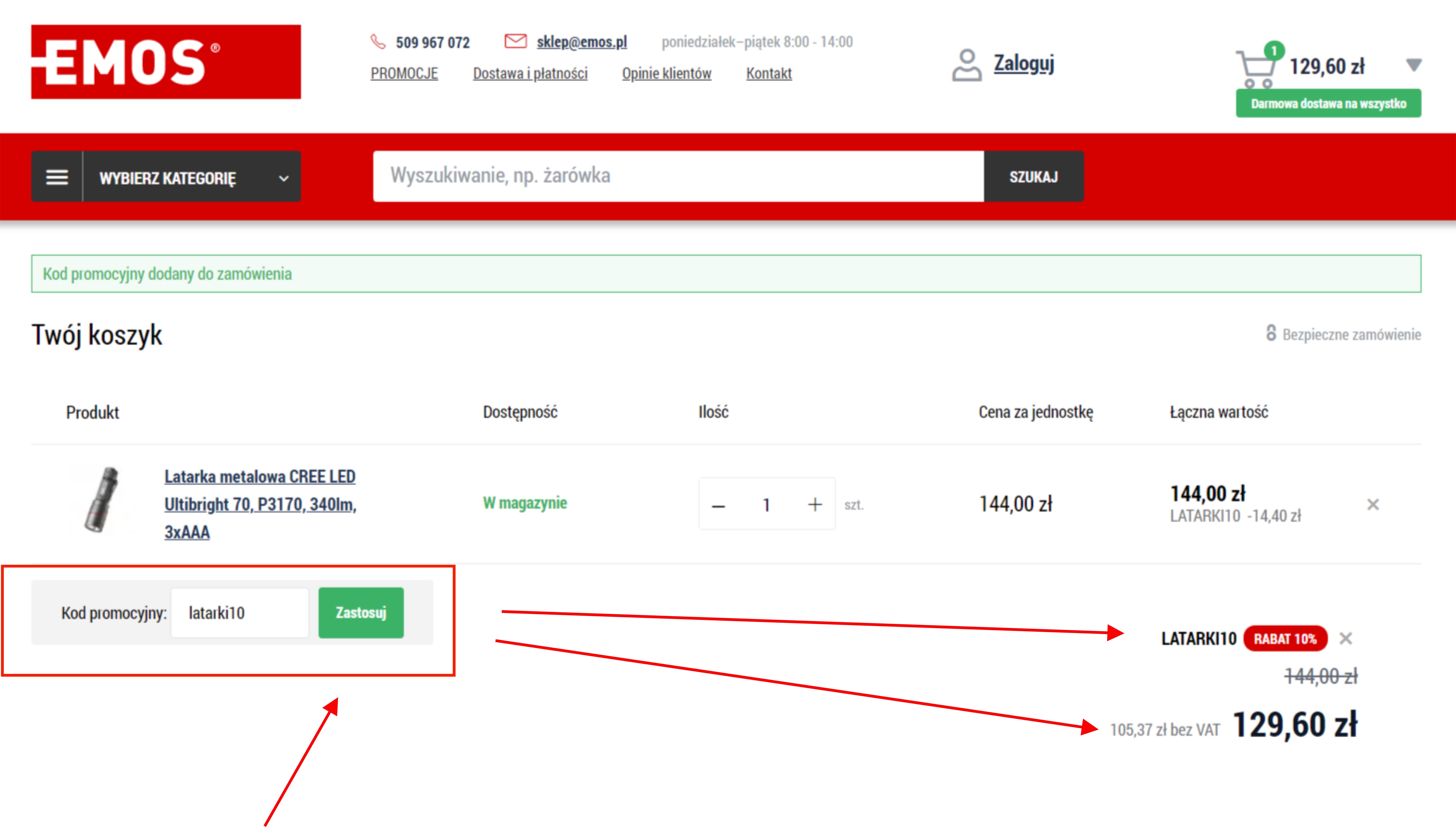Image resolution: width=1456 pixels, height=827 pixels.
Task: Click the Zaloguj login link
Action: point(1023,63)
